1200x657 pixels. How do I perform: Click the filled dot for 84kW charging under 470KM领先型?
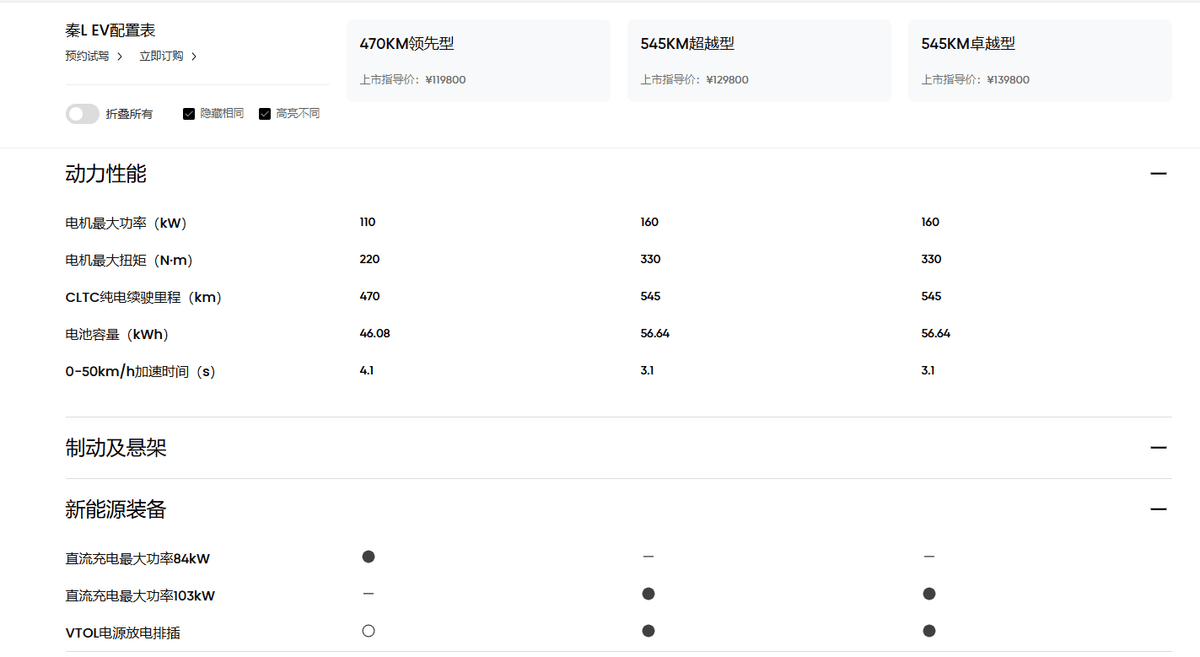368,556
